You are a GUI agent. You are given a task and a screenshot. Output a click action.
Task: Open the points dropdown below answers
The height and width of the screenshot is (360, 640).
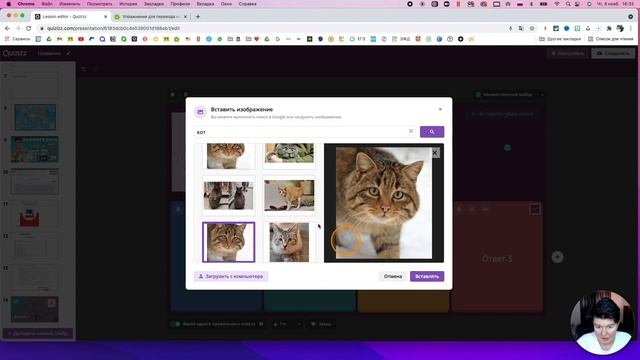coord(287,324)
